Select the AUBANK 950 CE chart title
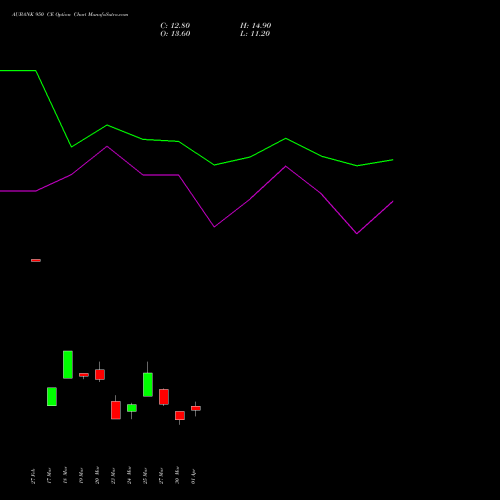 pyautogui.click(x=70, y=15)
